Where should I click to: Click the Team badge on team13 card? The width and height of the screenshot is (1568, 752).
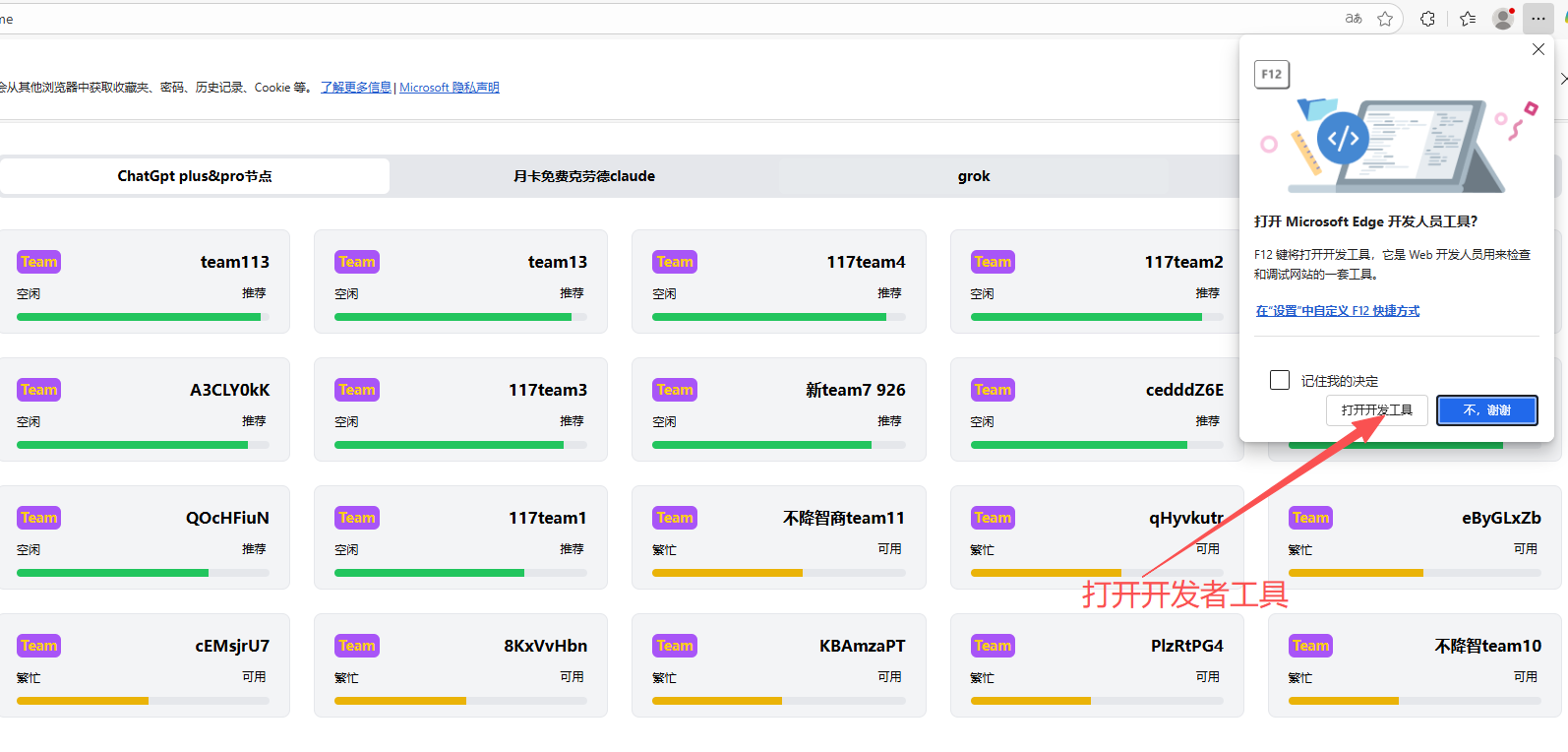357,262
